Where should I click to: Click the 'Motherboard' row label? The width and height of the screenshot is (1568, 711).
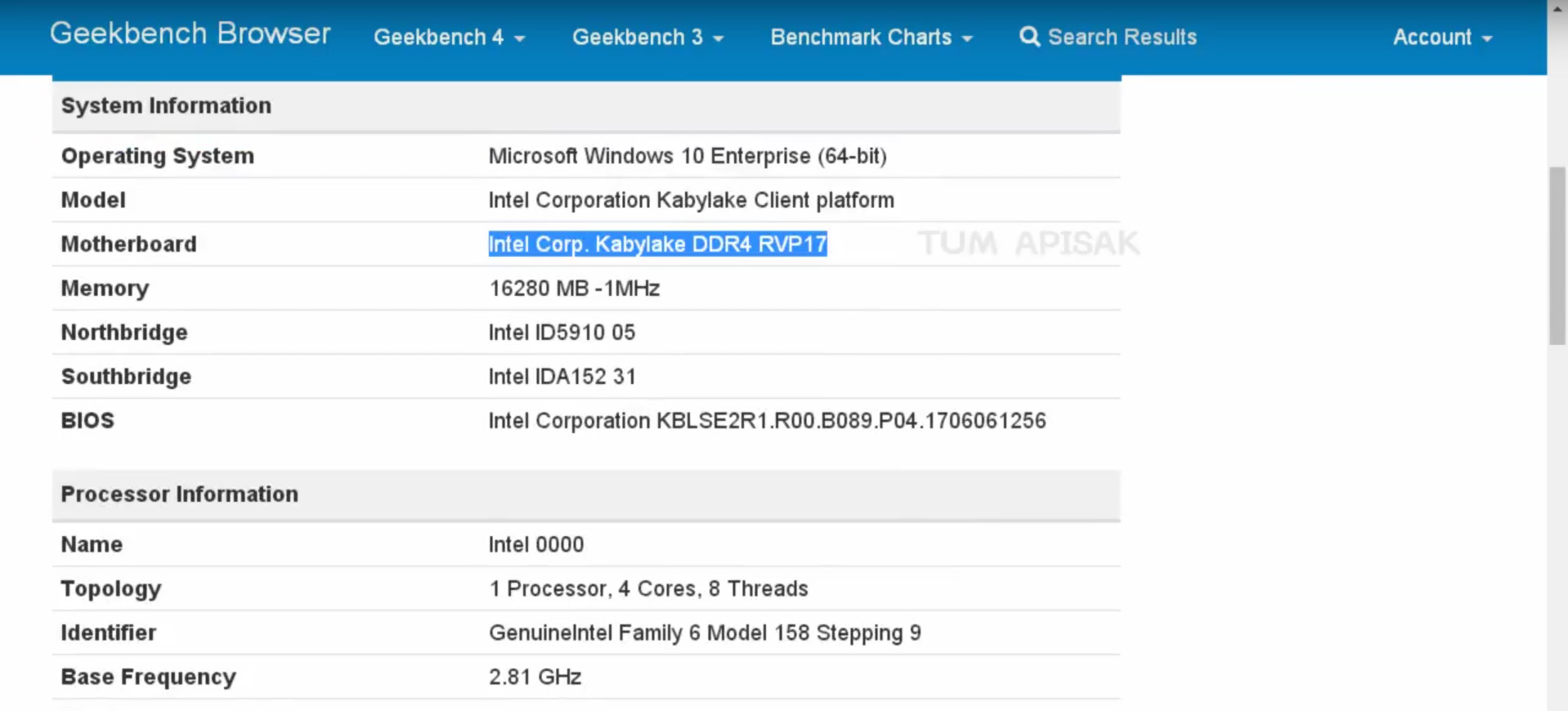pos(129,244)
